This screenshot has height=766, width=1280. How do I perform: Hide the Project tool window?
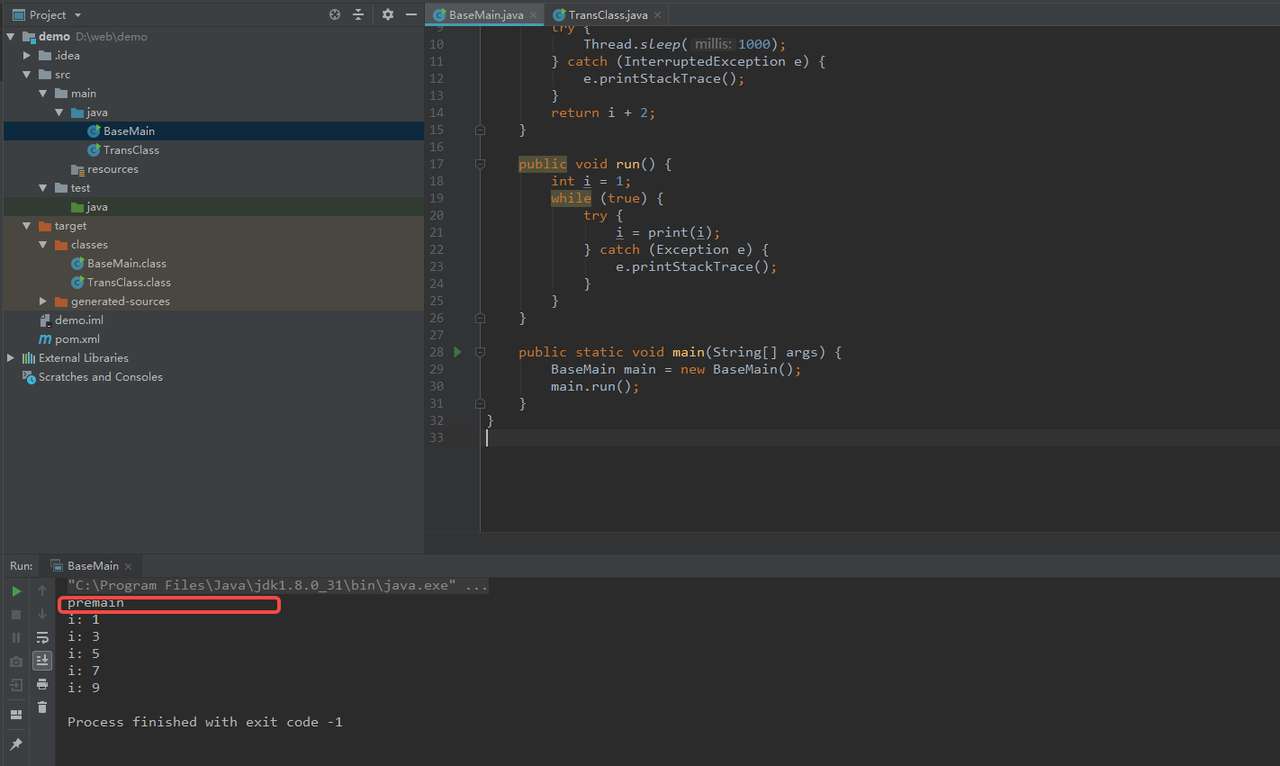(411, 15)
